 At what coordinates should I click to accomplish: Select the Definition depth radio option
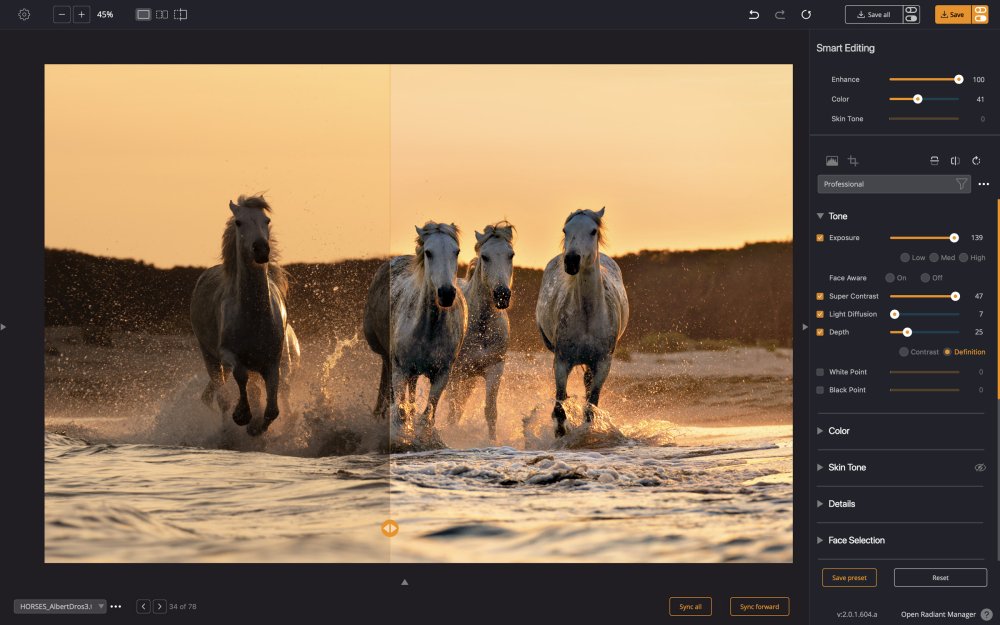point(947,352)
